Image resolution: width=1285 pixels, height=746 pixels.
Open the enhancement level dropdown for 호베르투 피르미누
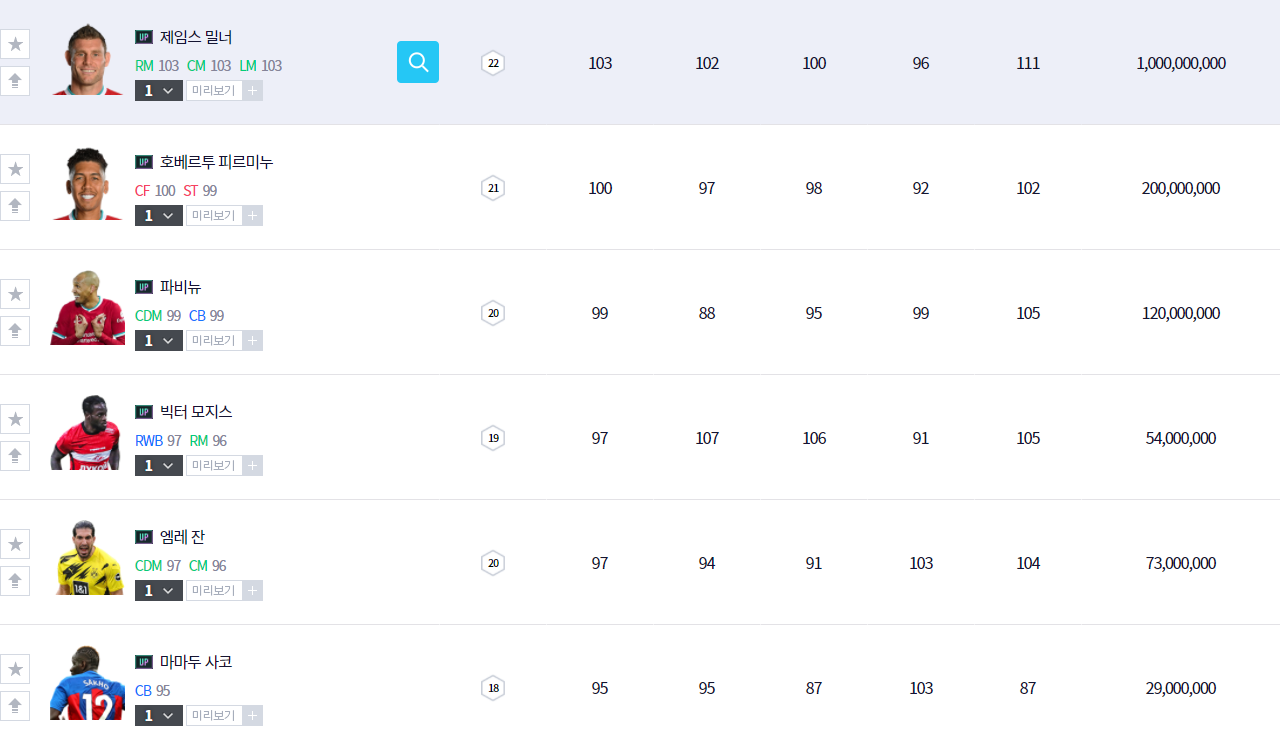click(159, 216)
